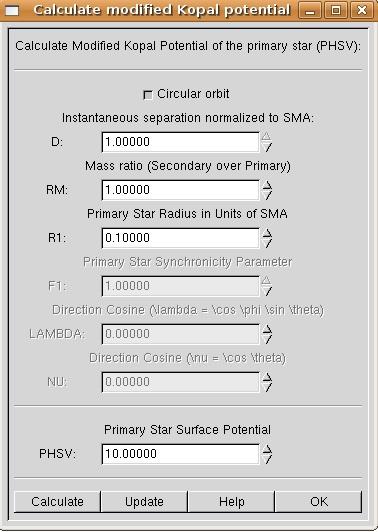Decrease D separation value with down arrow
The height and width of the screenshot is (532, 378).
pos(267,147)
